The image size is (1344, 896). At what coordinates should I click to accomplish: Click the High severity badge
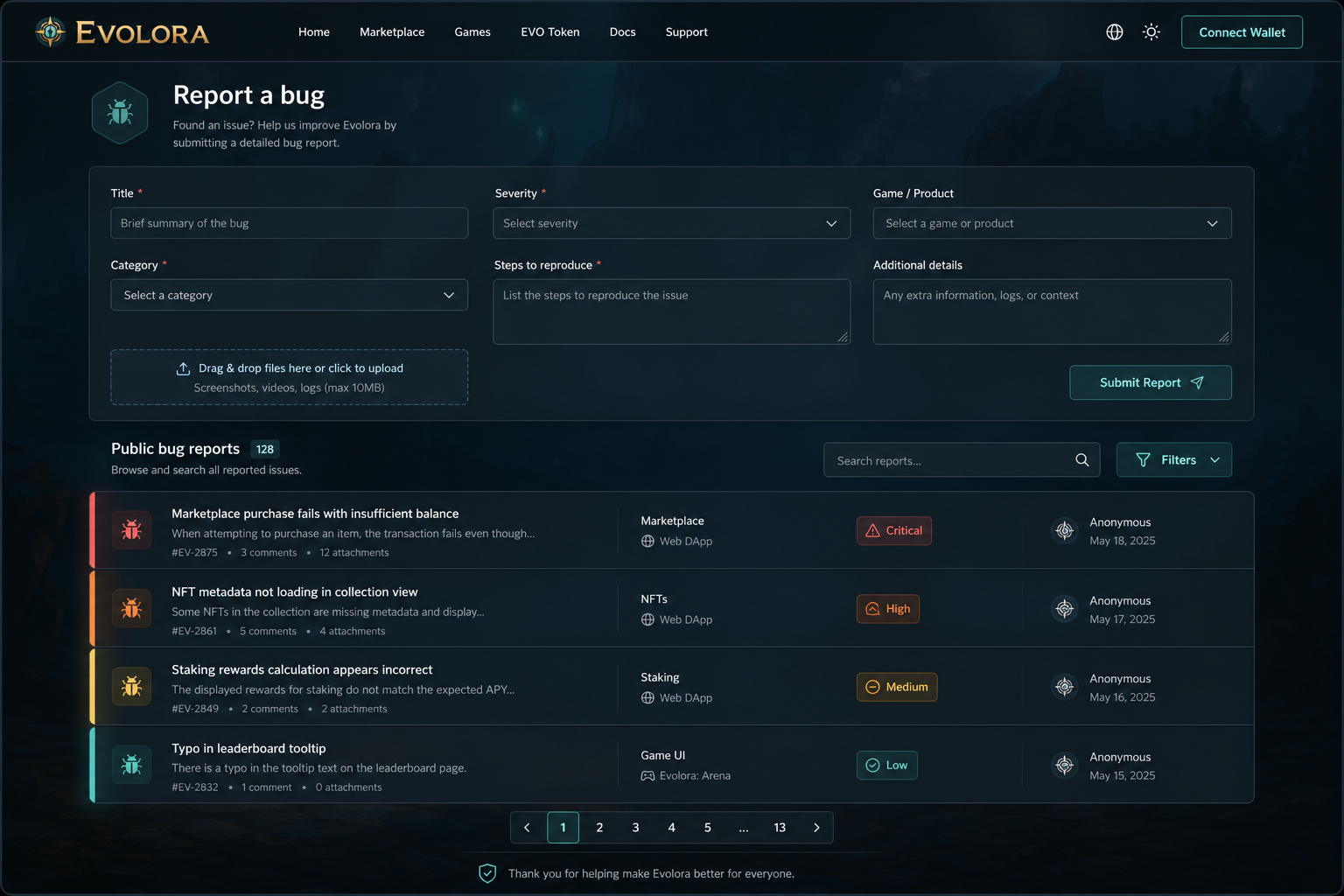(888, 609)
